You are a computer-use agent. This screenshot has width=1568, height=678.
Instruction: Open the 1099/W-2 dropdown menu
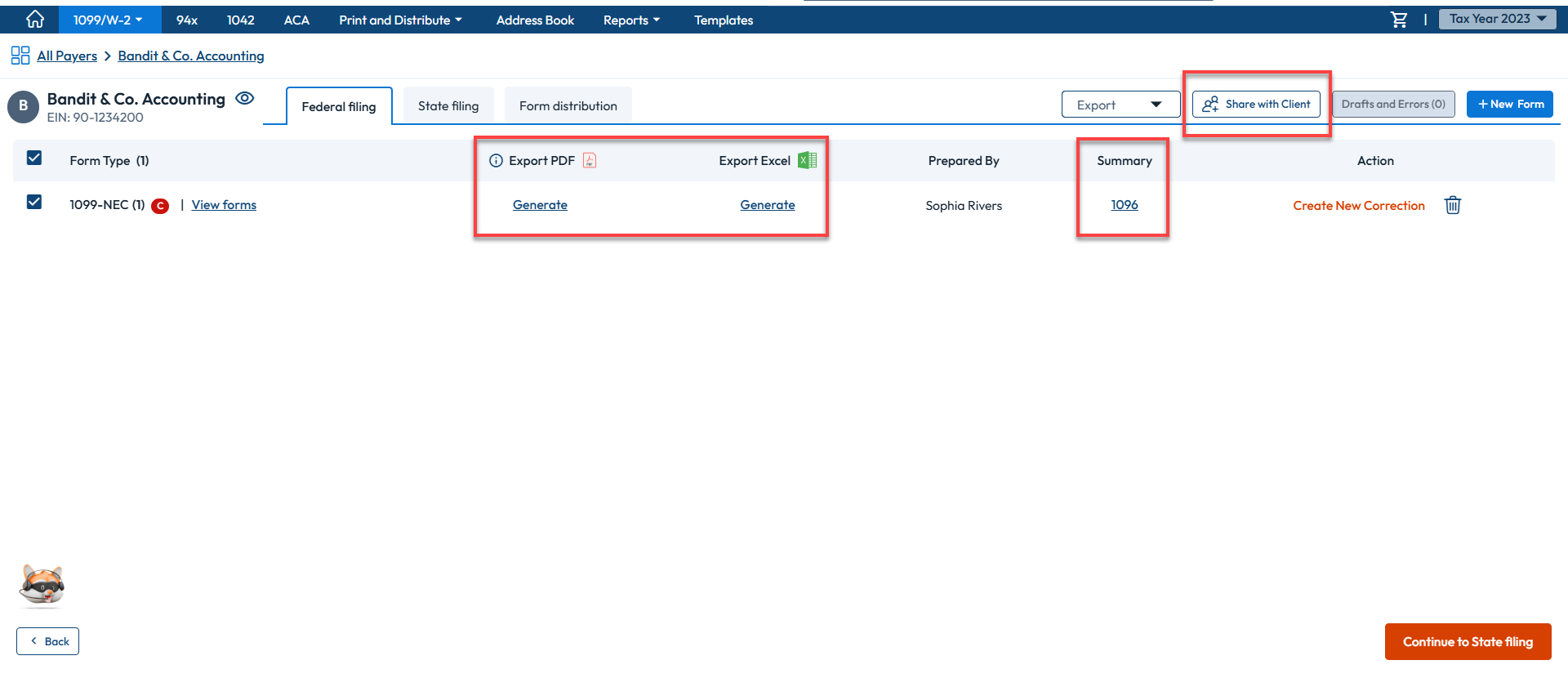pyautogui.click(x=109, y=20)
